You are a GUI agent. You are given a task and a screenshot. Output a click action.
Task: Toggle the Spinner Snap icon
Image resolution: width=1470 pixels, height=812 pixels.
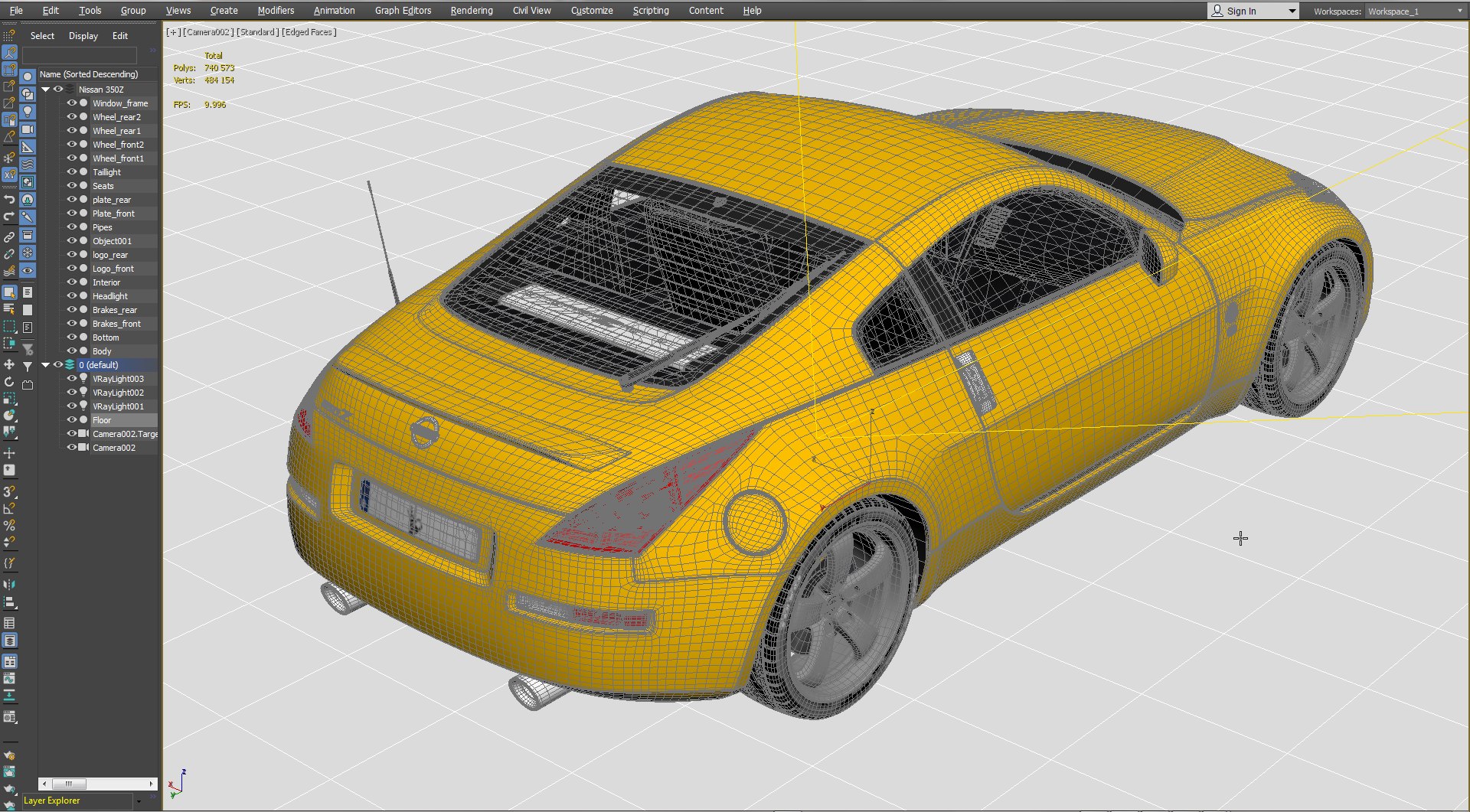9,542
